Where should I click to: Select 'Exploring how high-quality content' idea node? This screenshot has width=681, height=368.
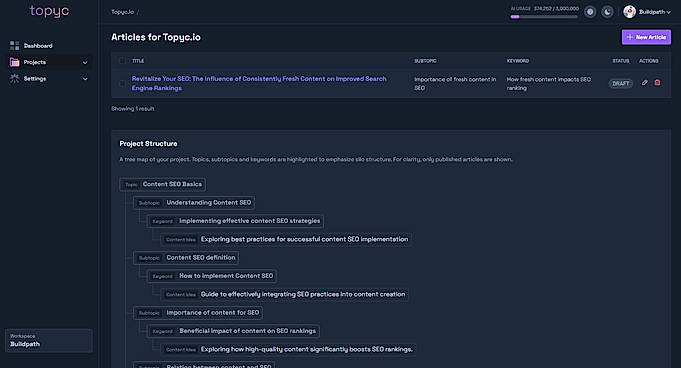click(288, 349)
